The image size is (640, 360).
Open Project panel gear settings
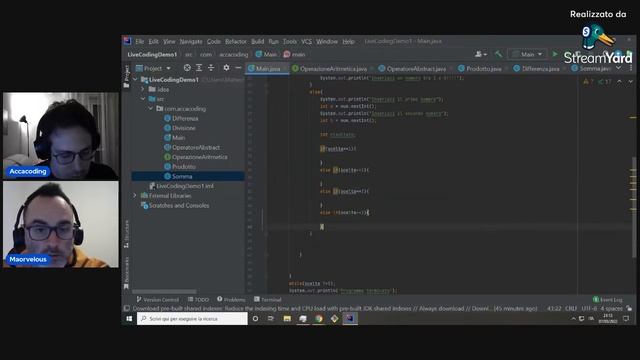pos(226,68)
